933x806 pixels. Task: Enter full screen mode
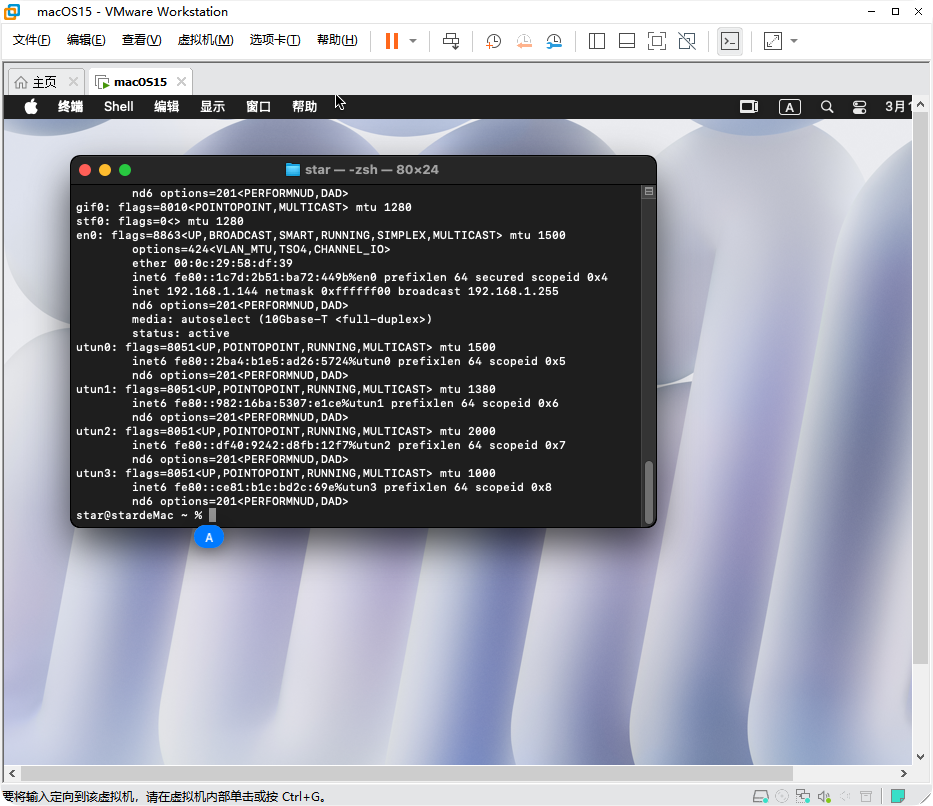click(657, 41)
